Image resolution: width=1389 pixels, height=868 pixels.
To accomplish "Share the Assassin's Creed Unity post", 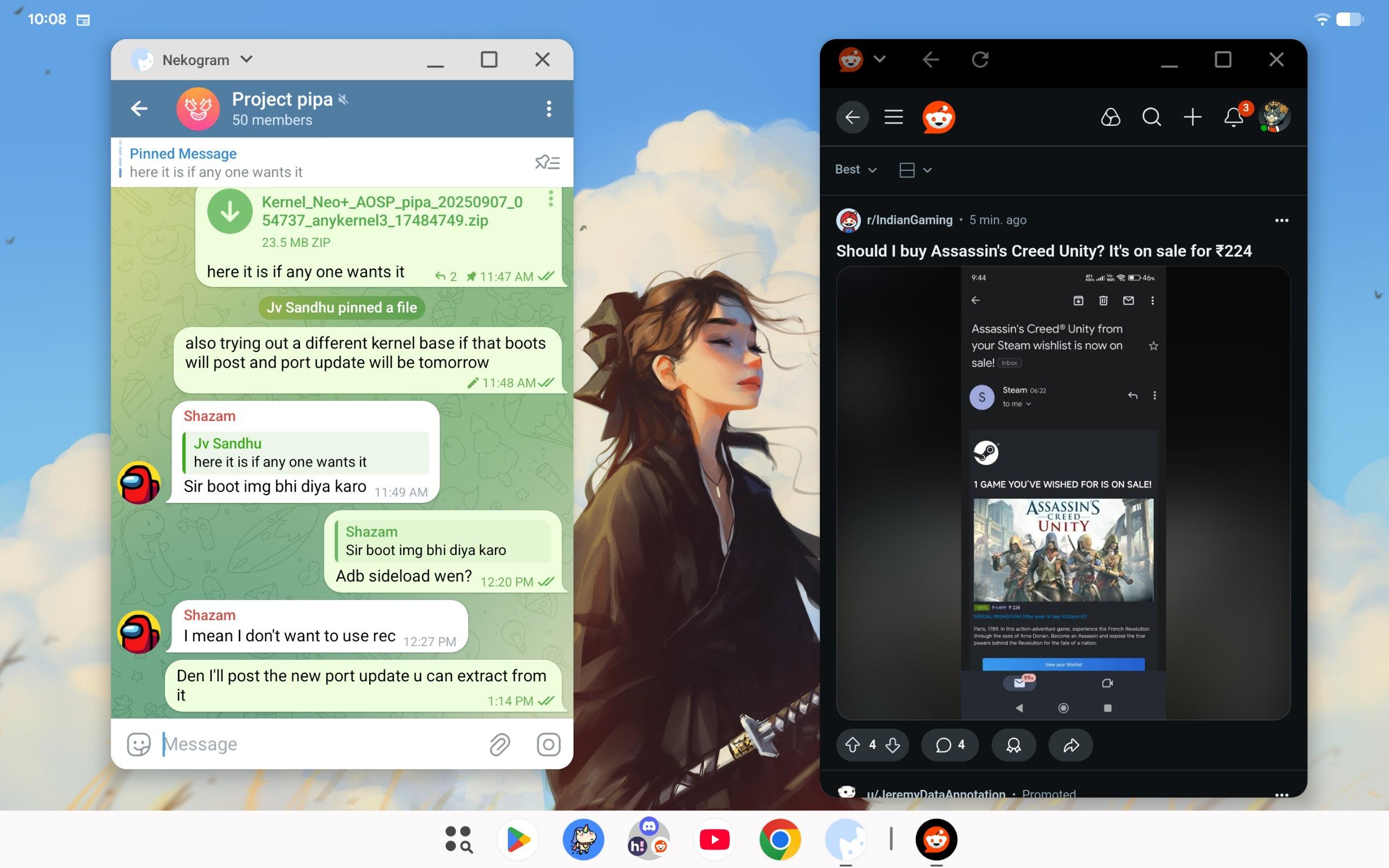I will (x=1071, y=745).
